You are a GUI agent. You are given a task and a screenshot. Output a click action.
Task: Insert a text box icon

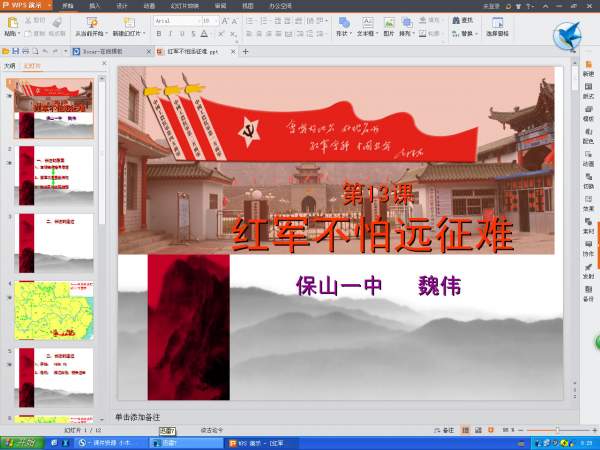367,23
